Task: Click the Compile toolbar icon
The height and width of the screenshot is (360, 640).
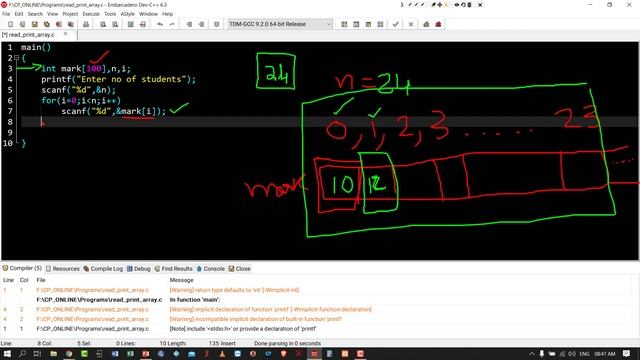Action: point(344,24)
